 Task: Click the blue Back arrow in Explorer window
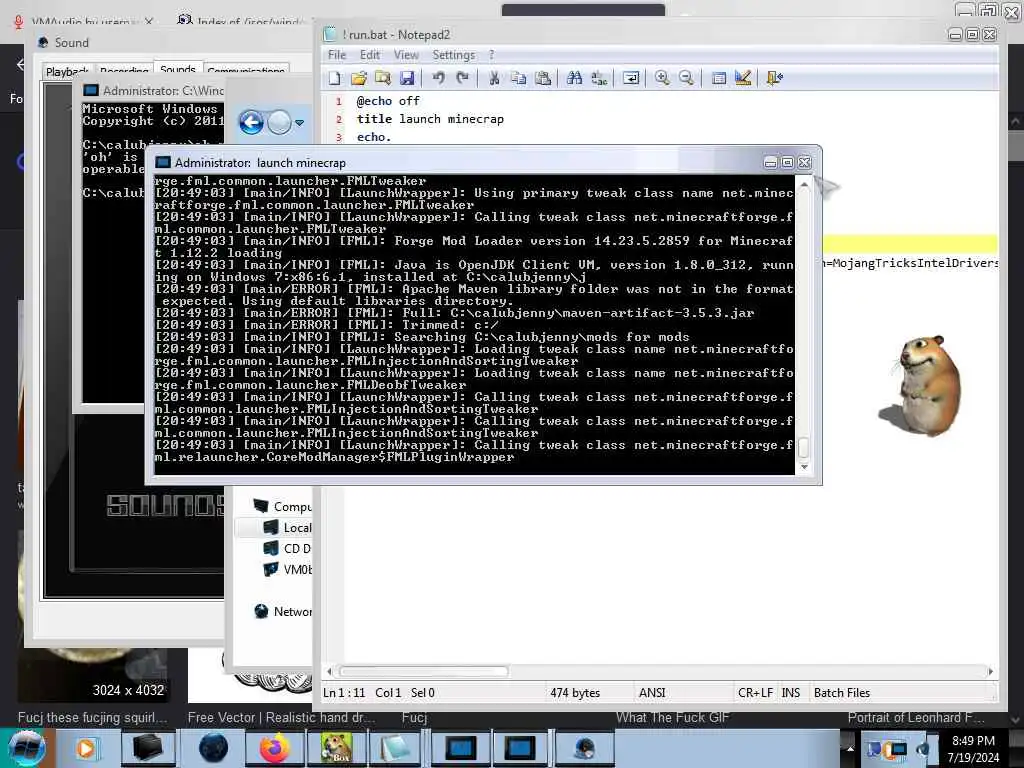251,122
